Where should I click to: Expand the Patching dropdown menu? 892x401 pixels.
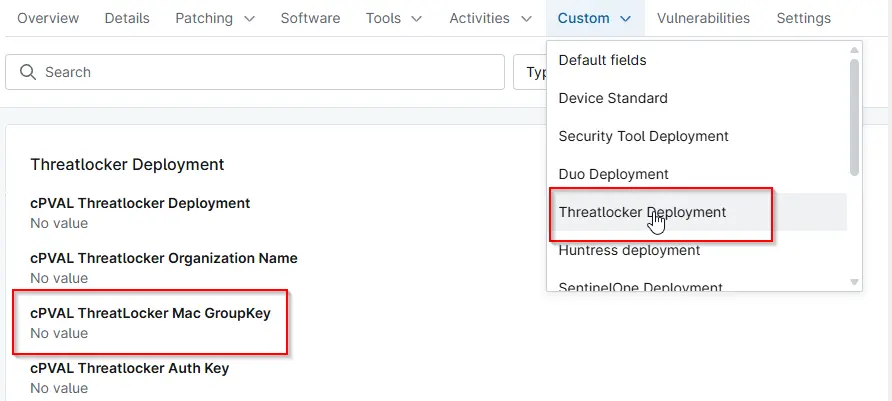pos(215,18)
